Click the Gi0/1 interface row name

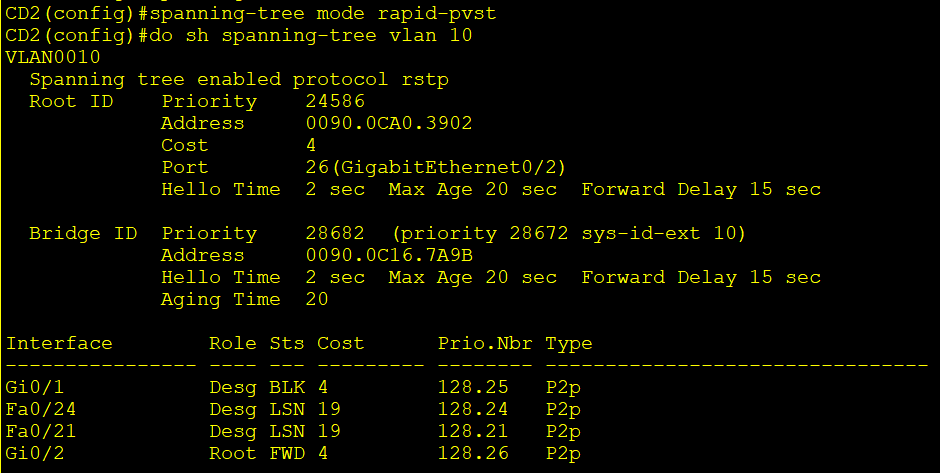[x=29, y=387]
